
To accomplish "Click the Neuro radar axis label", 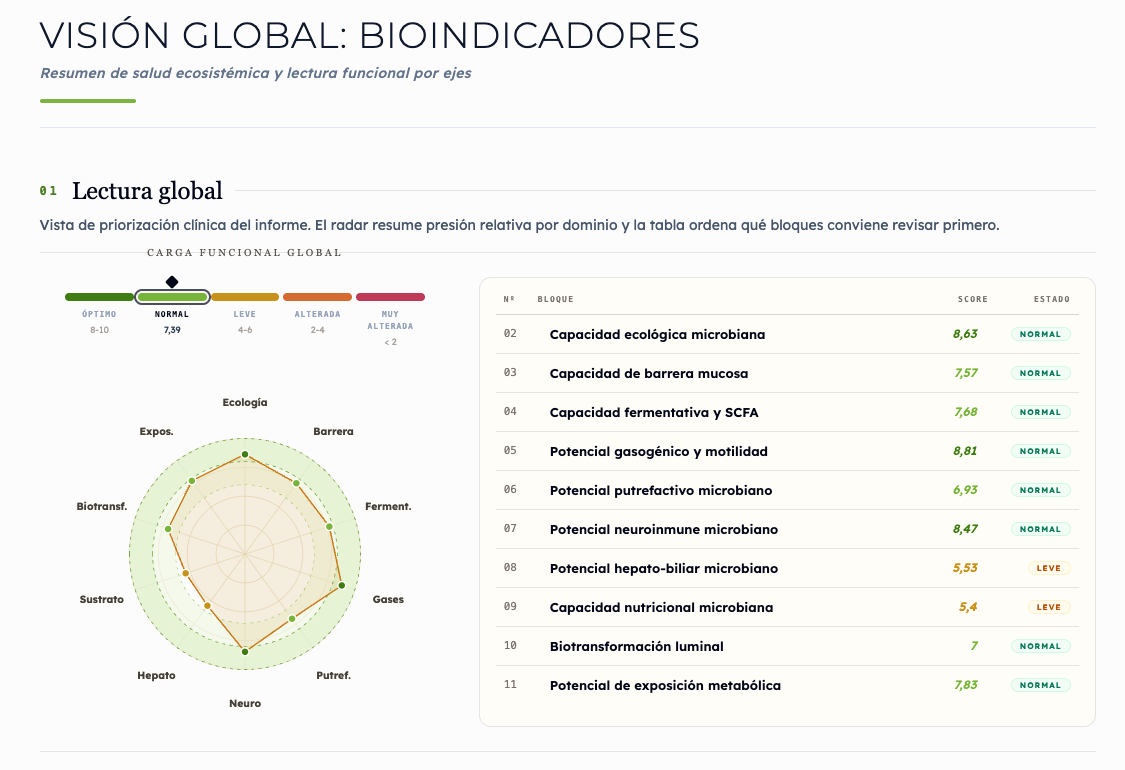I will tap(245, 703).
